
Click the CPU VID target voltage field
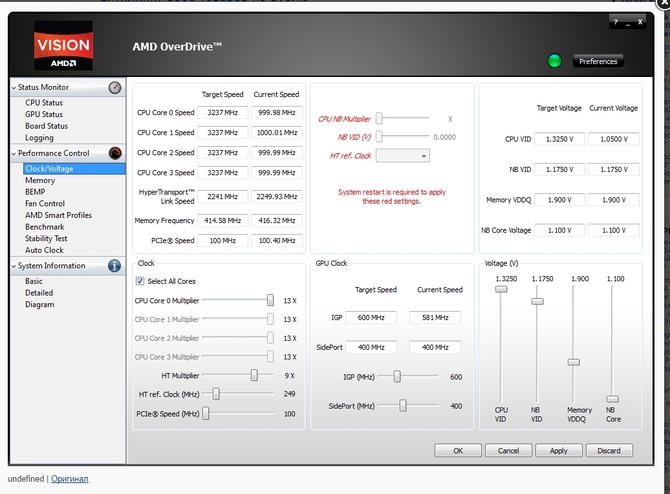[559, 139]
